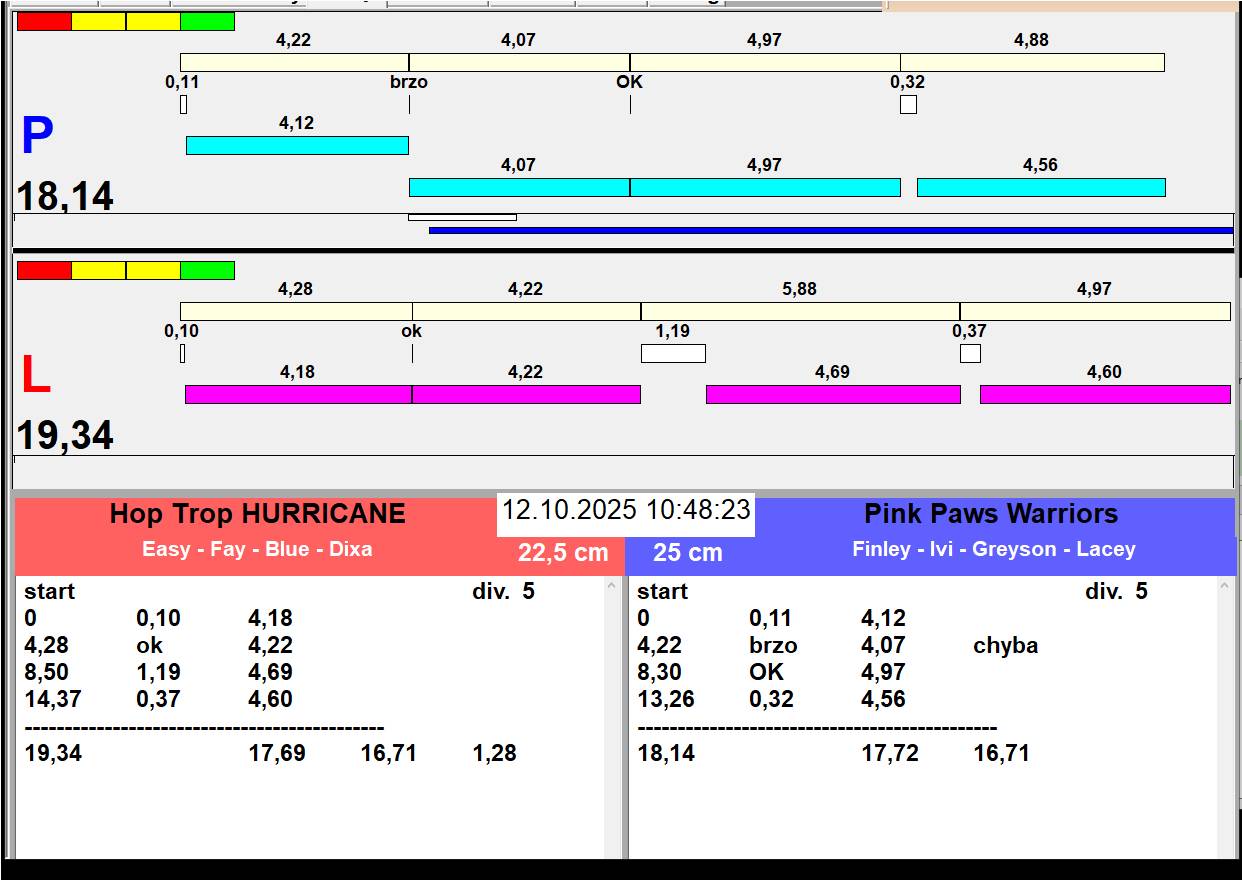The width and height of the screenshot is (1242, 880).
Task: Click the magenta 4,60 run bar
Action: click(1104, 395)
